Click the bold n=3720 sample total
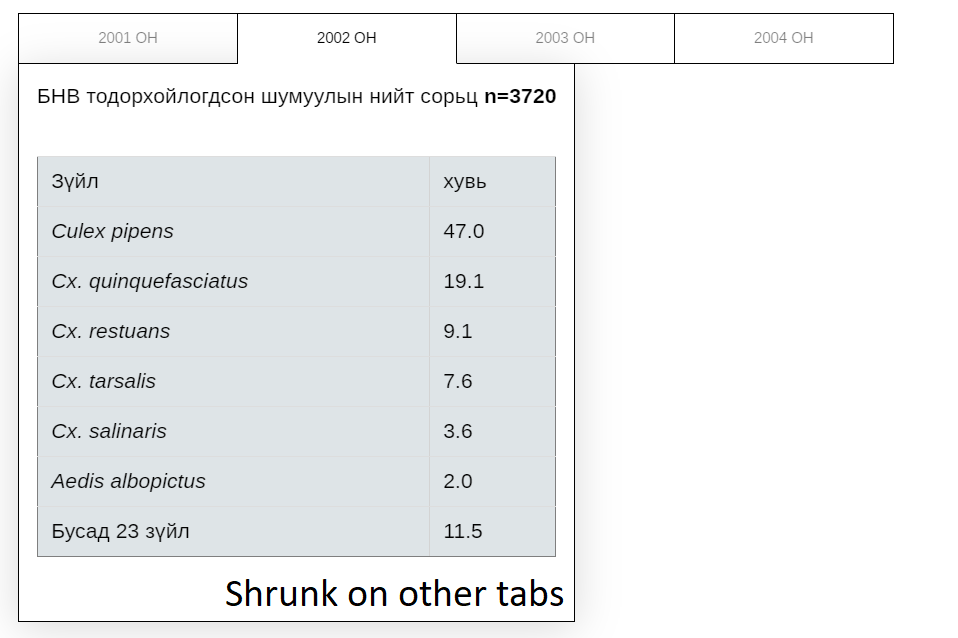Image resolution: width=958 pixels, height=638 pixels. click(519, 96)
